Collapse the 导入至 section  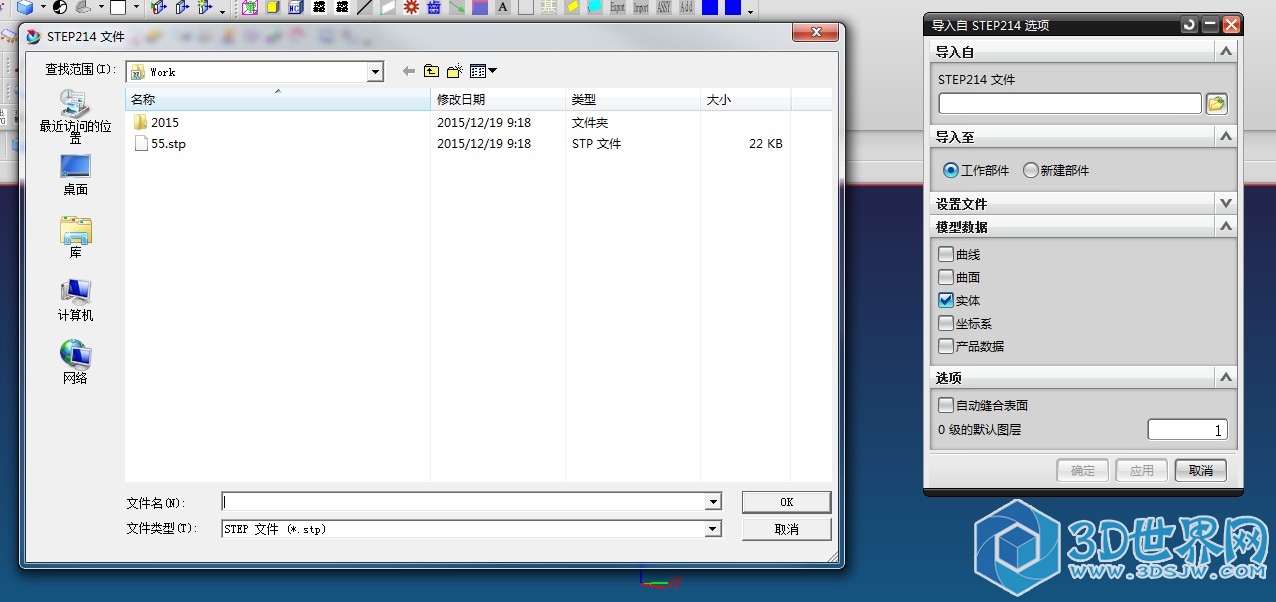point(1225,136)
